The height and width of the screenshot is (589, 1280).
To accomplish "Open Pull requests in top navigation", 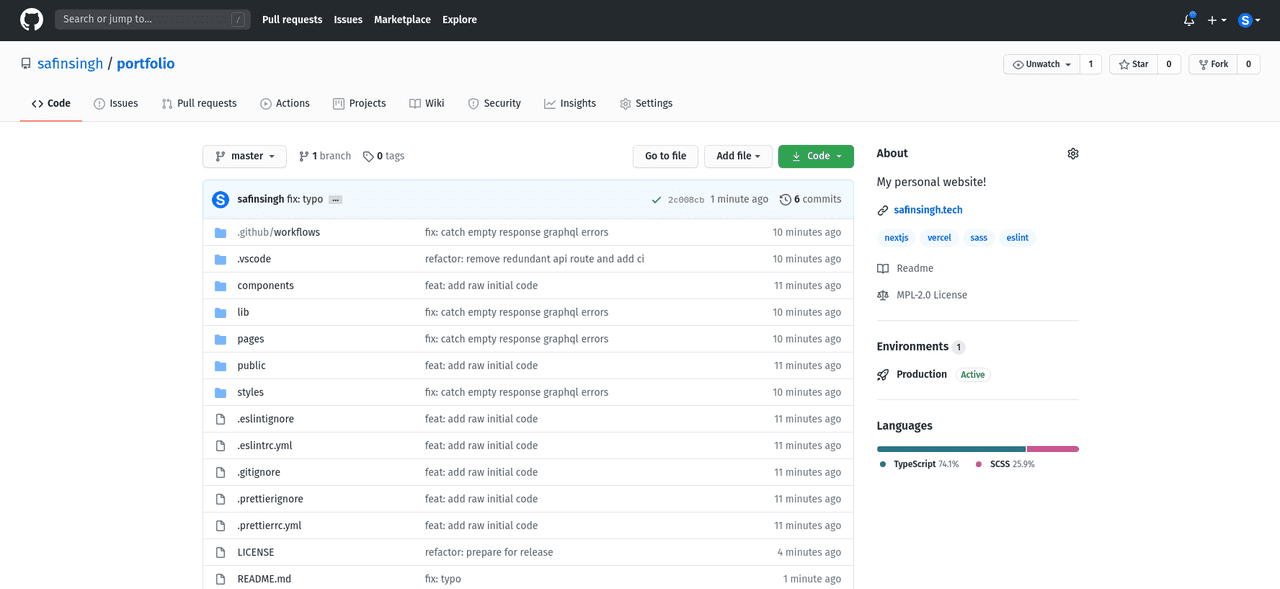I will pyautogui.click(x=292, y=19).
